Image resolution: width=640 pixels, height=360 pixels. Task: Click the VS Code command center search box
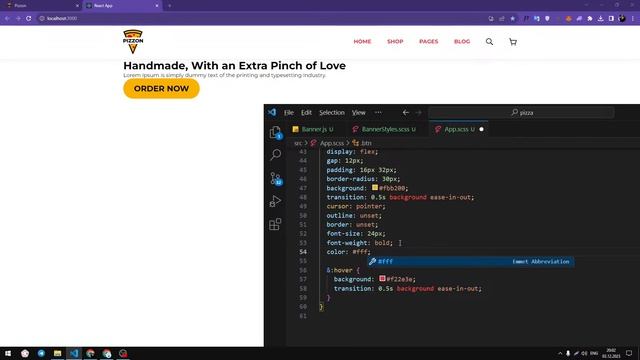522,113
